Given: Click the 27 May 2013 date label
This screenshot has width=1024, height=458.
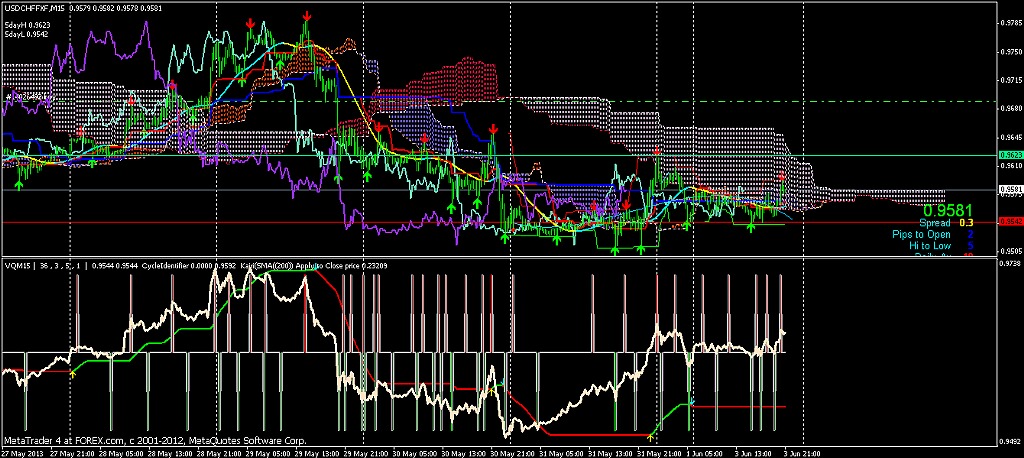Looking at the screenshot, I should (20, 453).
